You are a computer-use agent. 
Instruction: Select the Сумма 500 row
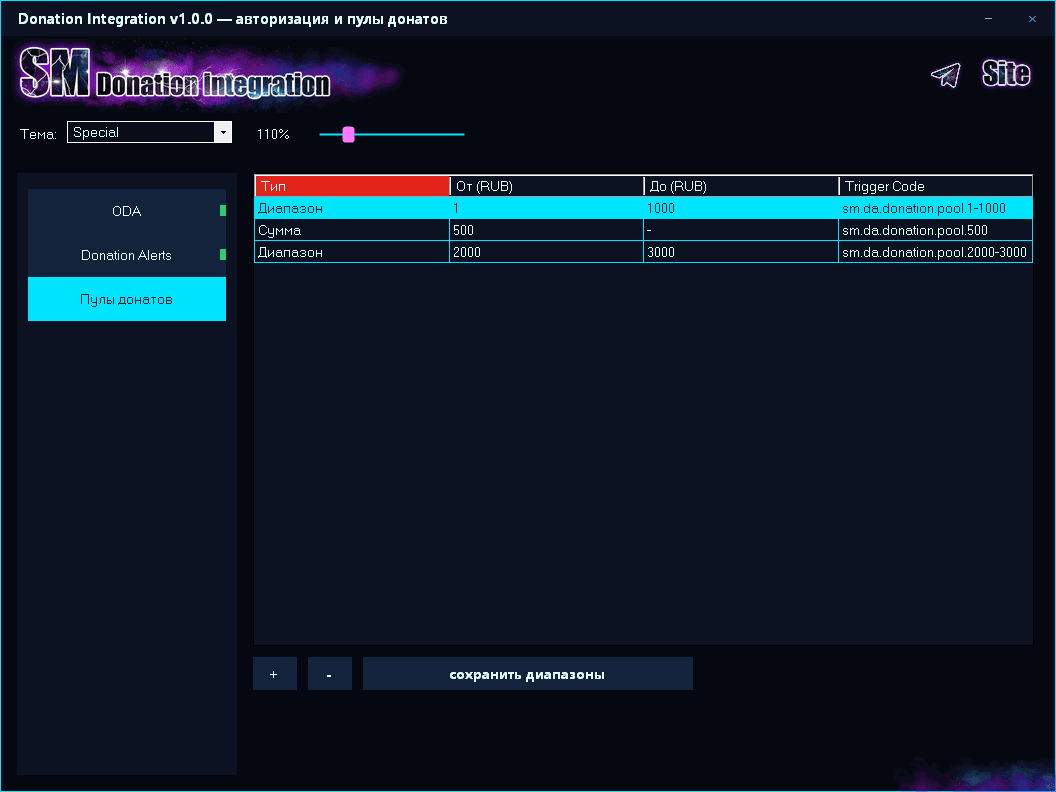click(643, 230)
